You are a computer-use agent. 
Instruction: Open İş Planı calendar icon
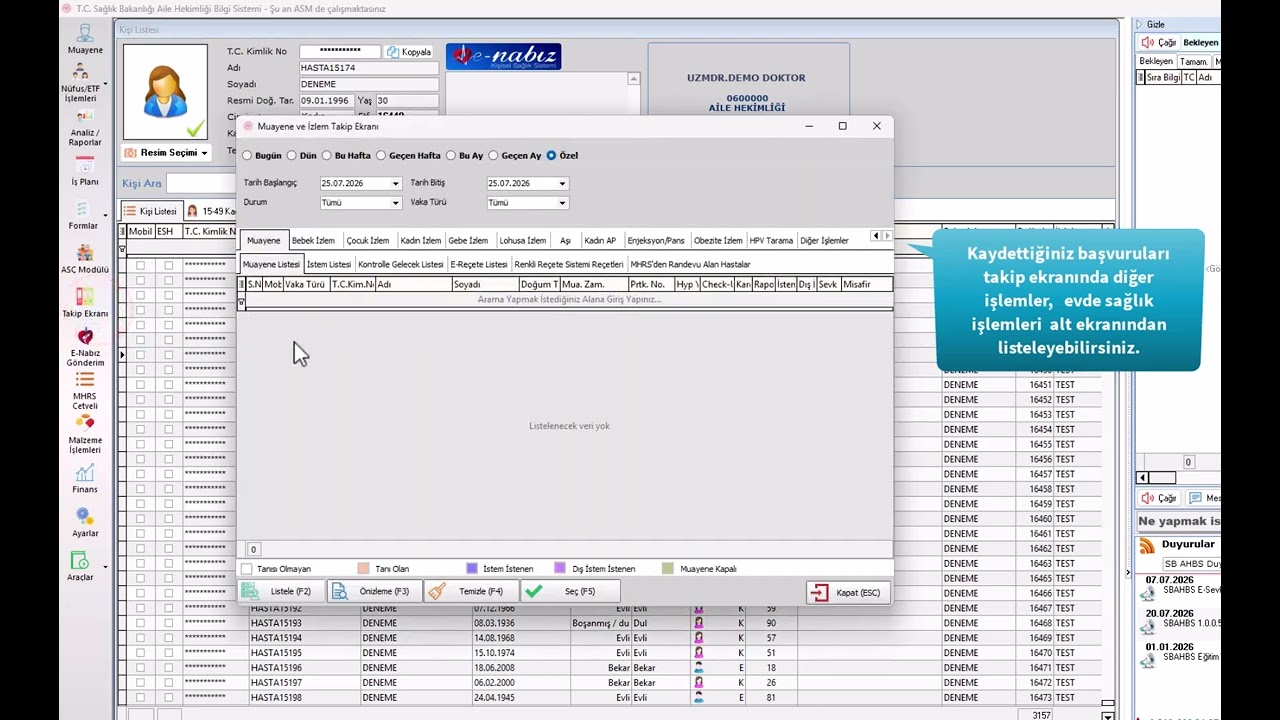[85, 171]
